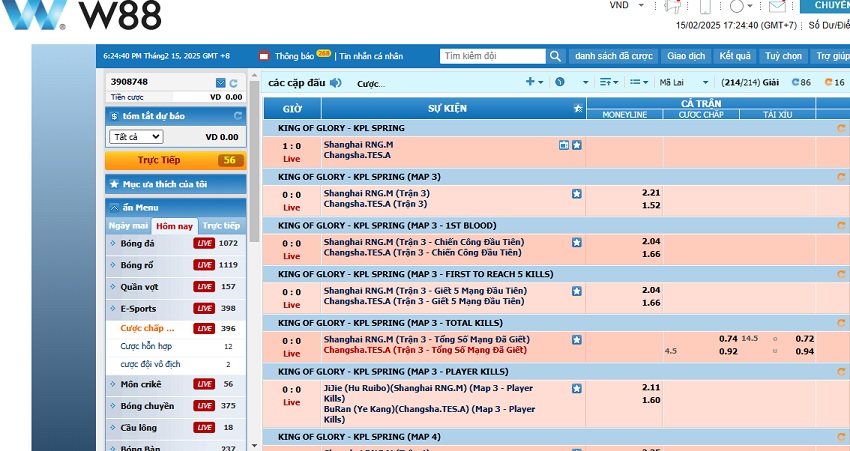850x451 pixels.
Task: Bet moneyline 2.21 on Shanghai RNG.M (Trận 3)
Action: pos(651,192)
